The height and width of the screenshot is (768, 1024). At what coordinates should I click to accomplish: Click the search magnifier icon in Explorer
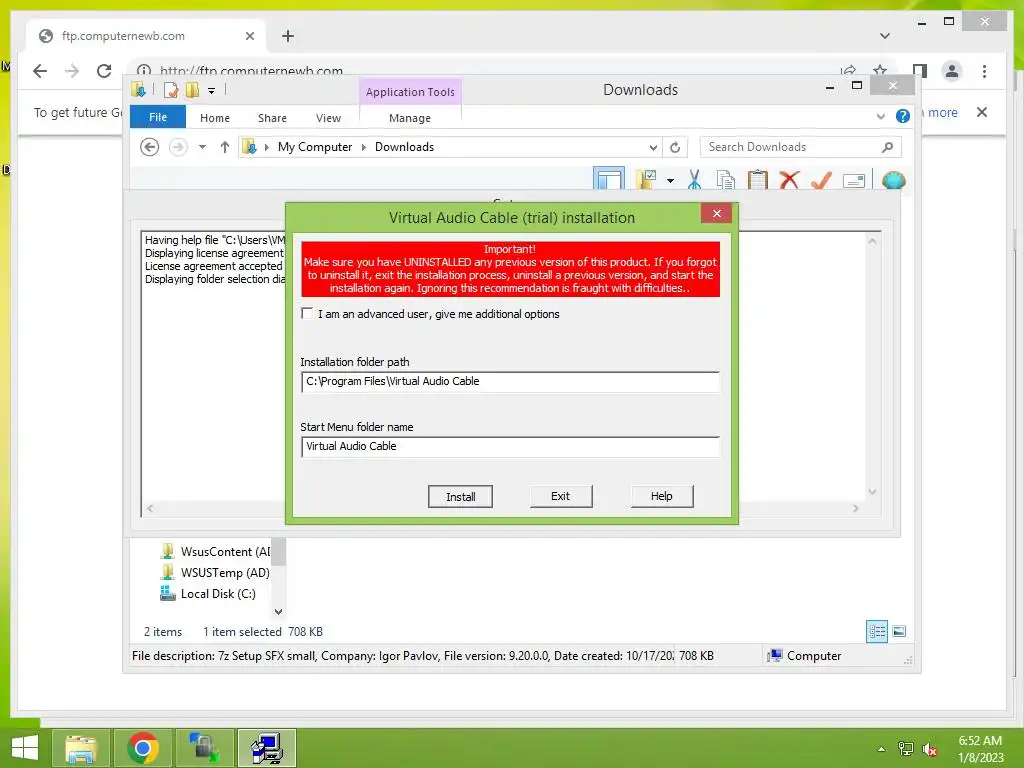[x=888, y=147]
